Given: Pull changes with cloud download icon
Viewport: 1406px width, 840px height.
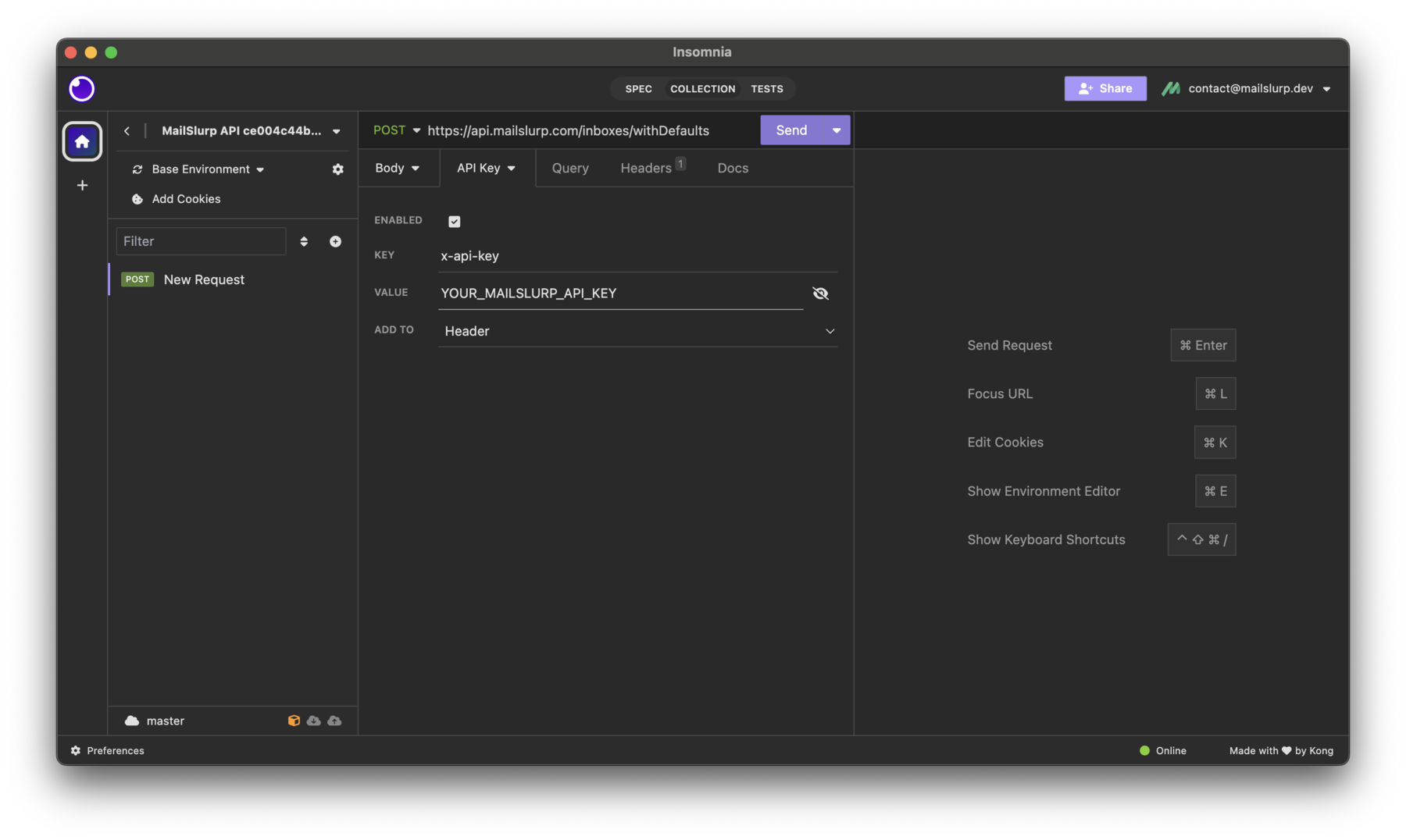Looking at the screenshot, I should point(314,721).
